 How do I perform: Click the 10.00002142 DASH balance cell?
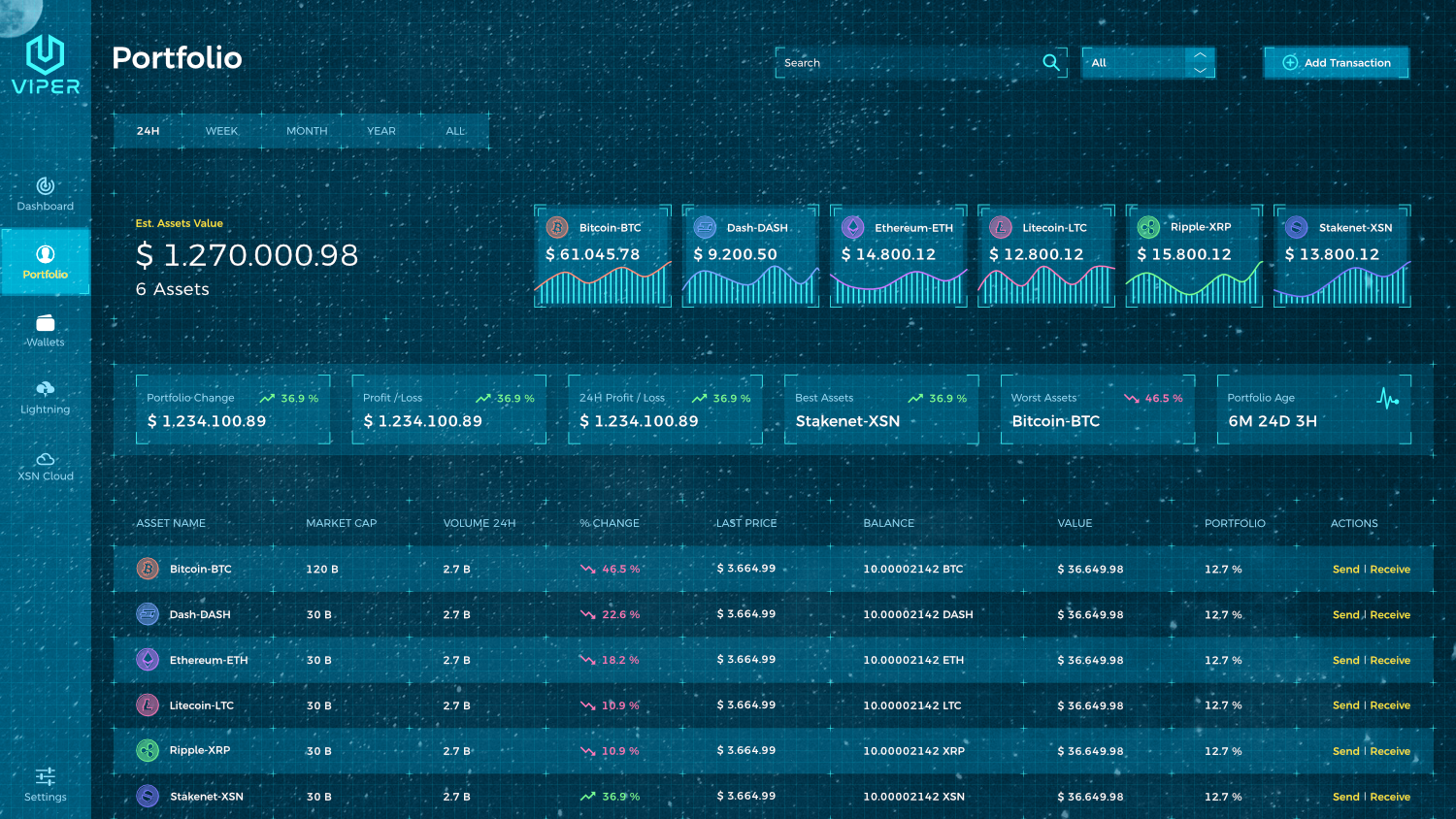918,615
